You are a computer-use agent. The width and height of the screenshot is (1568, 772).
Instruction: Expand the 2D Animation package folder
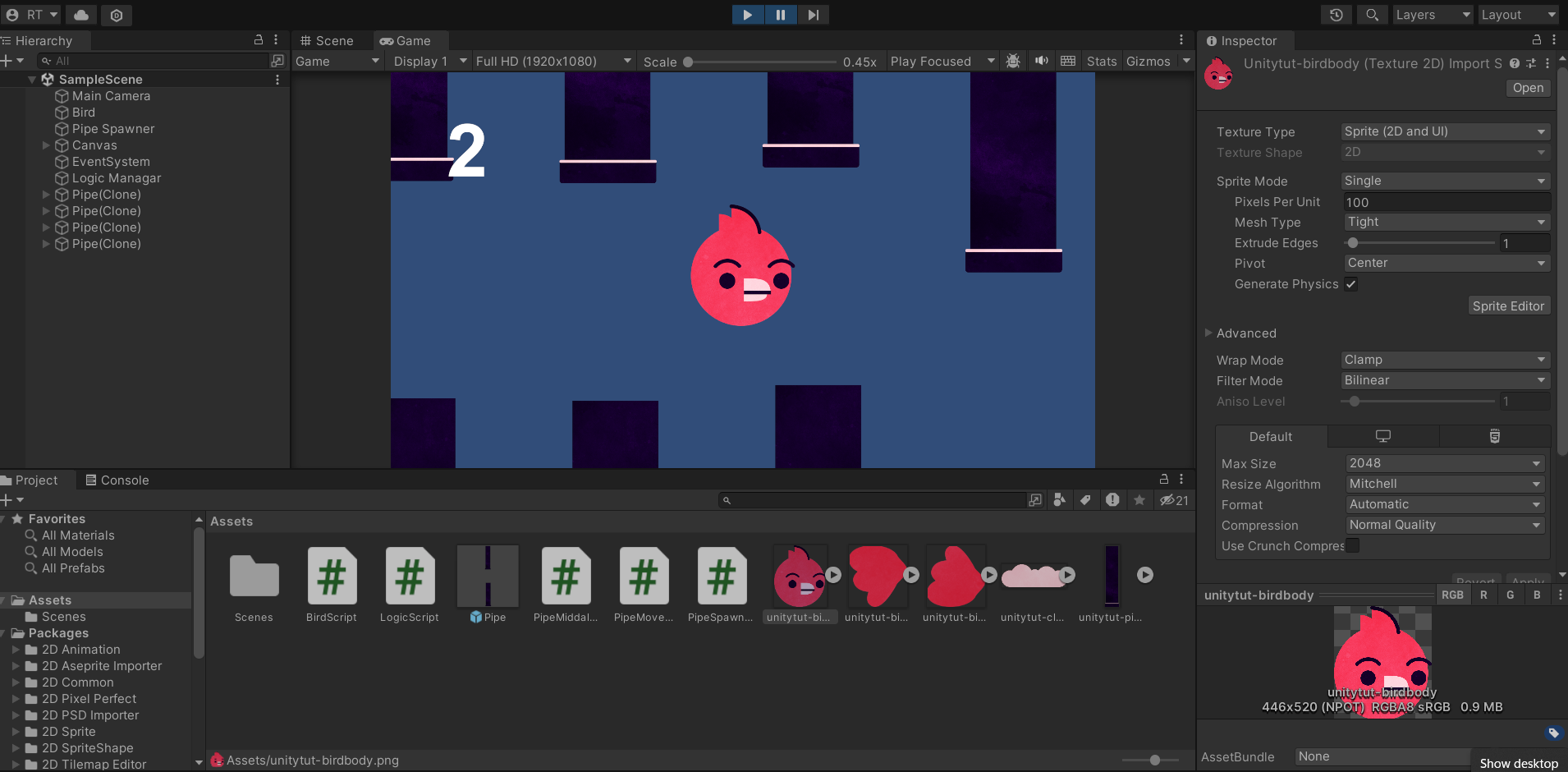[x=16, y=650]
